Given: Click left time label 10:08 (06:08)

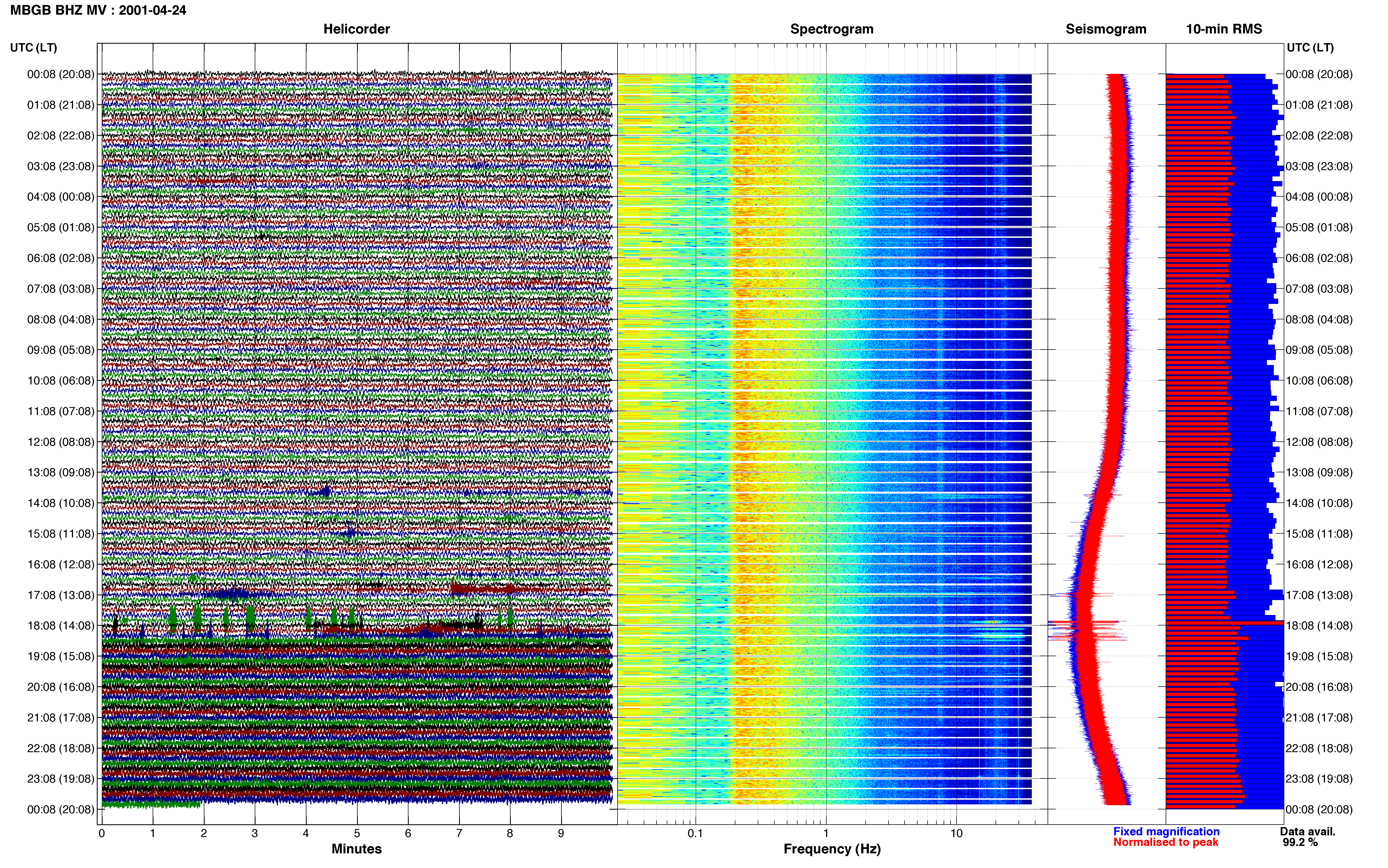Looking at the screenshot, I should click(60, 380).
